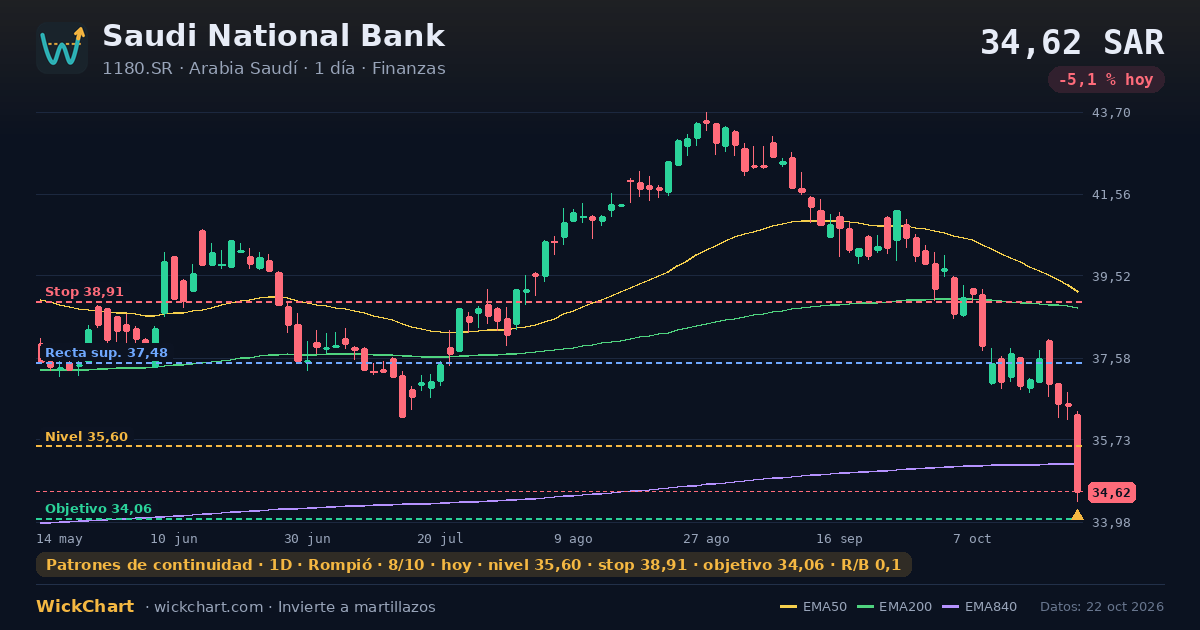This screenshot has height=630, width=1200.
Task: Click the 34,62 SAR price heading
Action: click(1072, 43)
